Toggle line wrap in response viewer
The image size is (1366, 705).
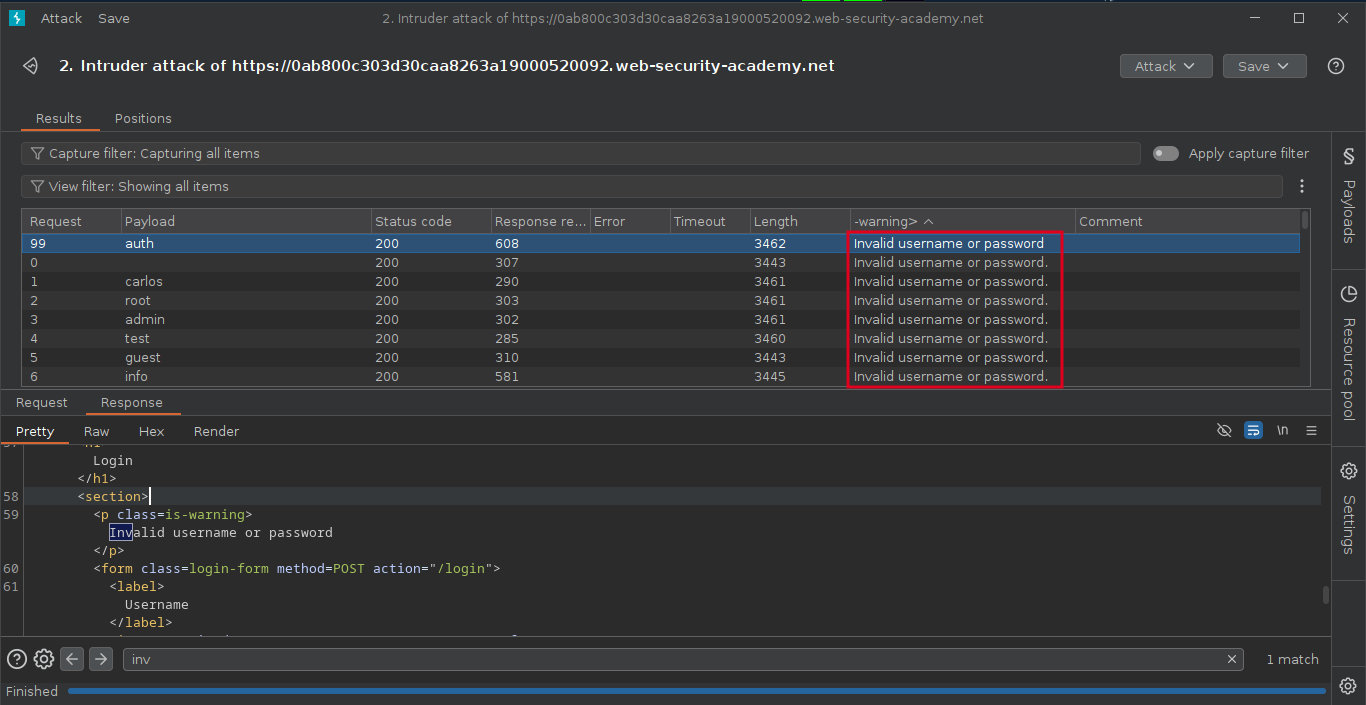click(1253, 431)
